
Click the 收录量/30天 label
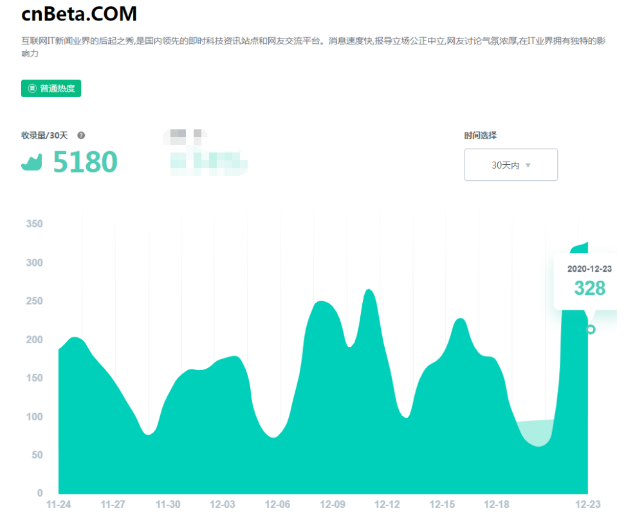coord(45,135)
